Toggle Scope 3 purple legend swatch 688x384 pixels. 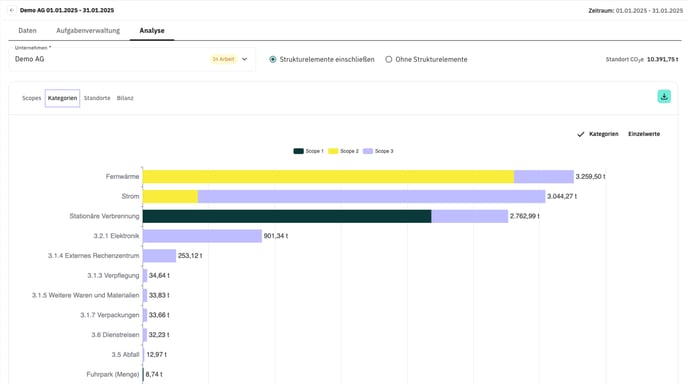368,151
